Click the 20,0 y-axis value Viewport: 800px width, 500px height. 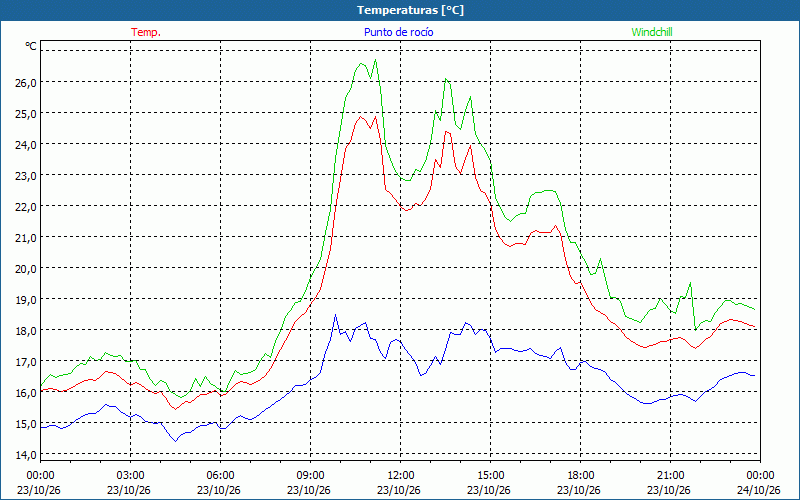(26, 268)
